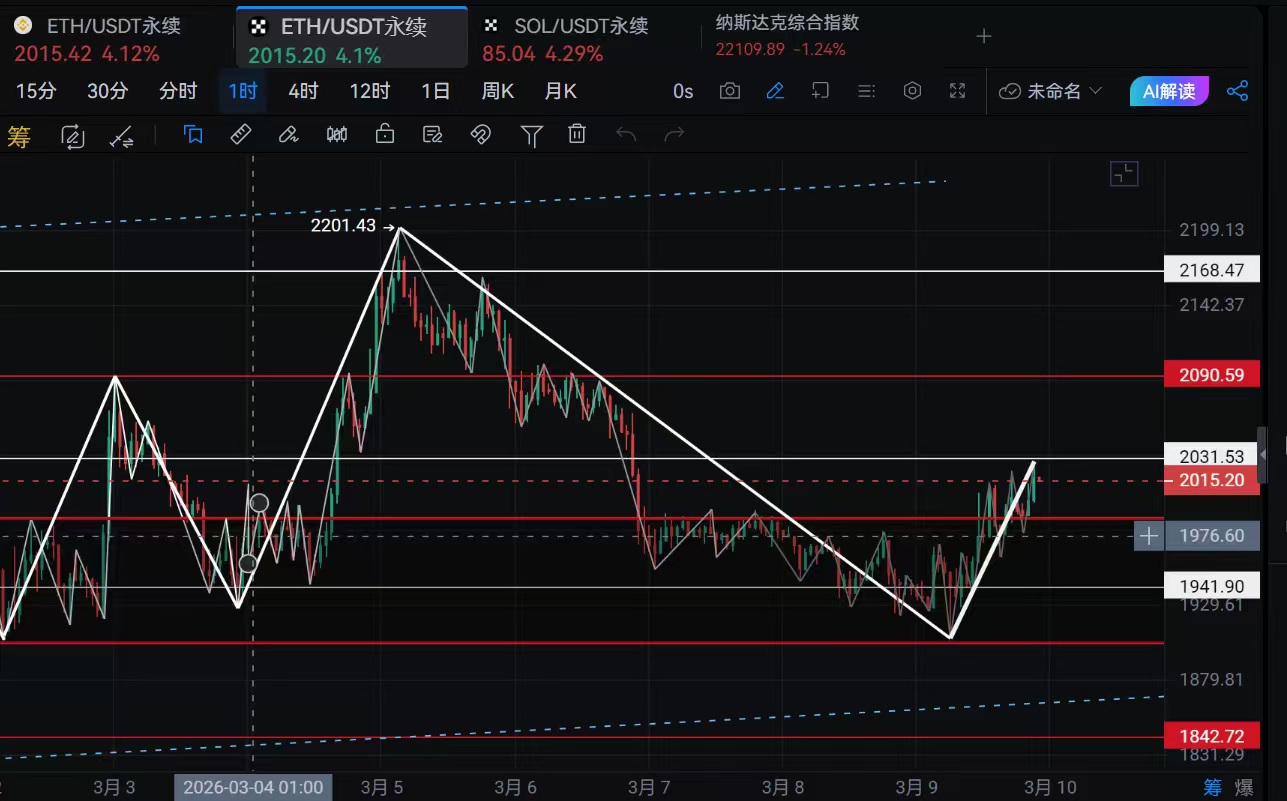
Task: Click the trash can delete drawings icon
Action: click(x=577, y=135)
